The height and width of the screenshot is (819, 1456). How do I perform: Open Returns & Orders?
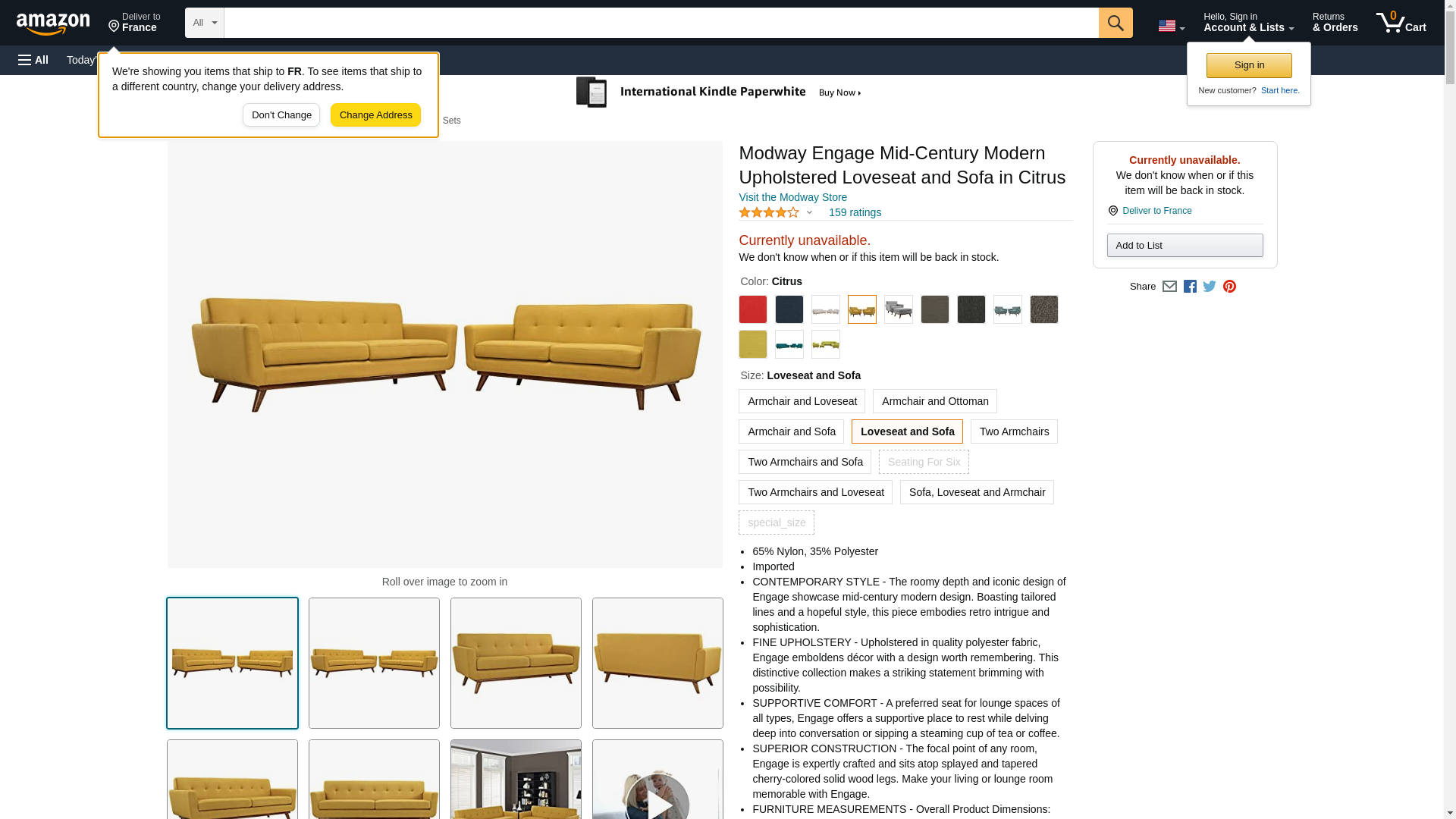click(x=1335, y=23)
